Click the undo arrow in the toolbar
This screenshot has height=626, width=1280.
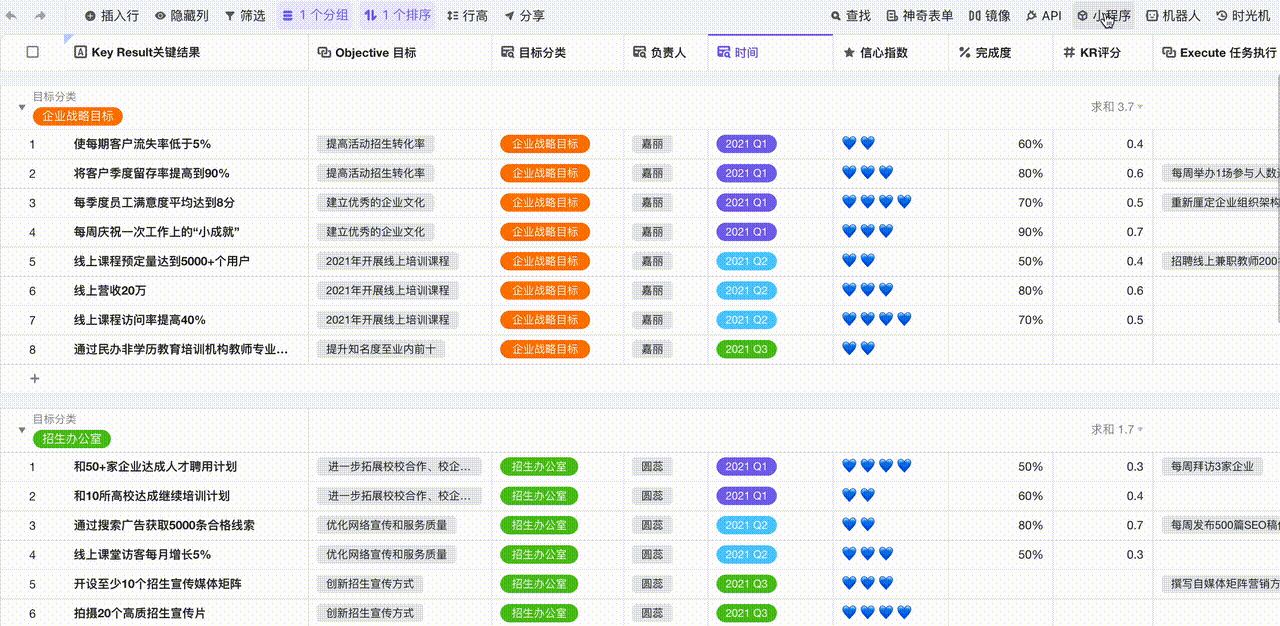coord(12,16)
